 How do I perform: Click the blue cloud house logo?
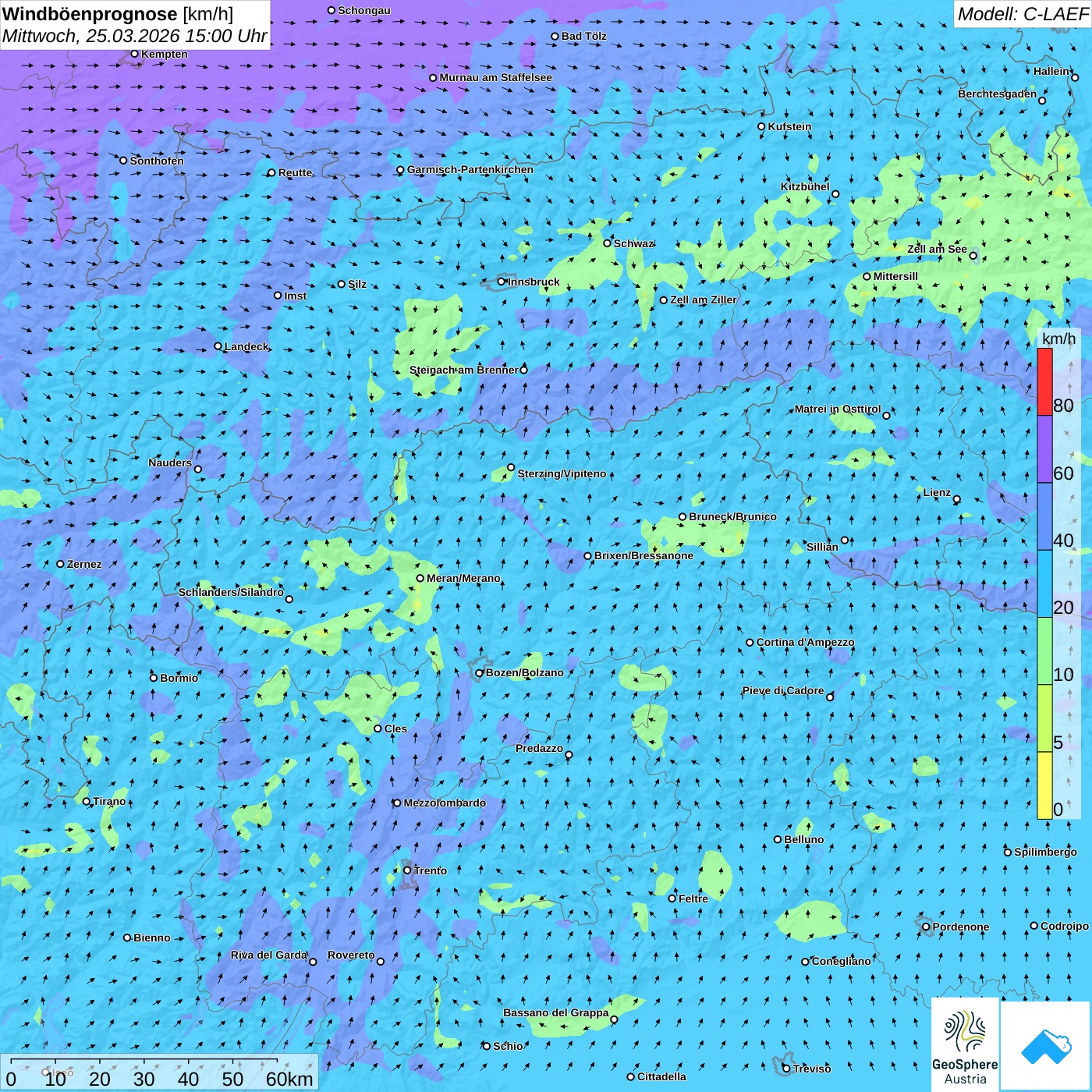tap(1046, 1046)
